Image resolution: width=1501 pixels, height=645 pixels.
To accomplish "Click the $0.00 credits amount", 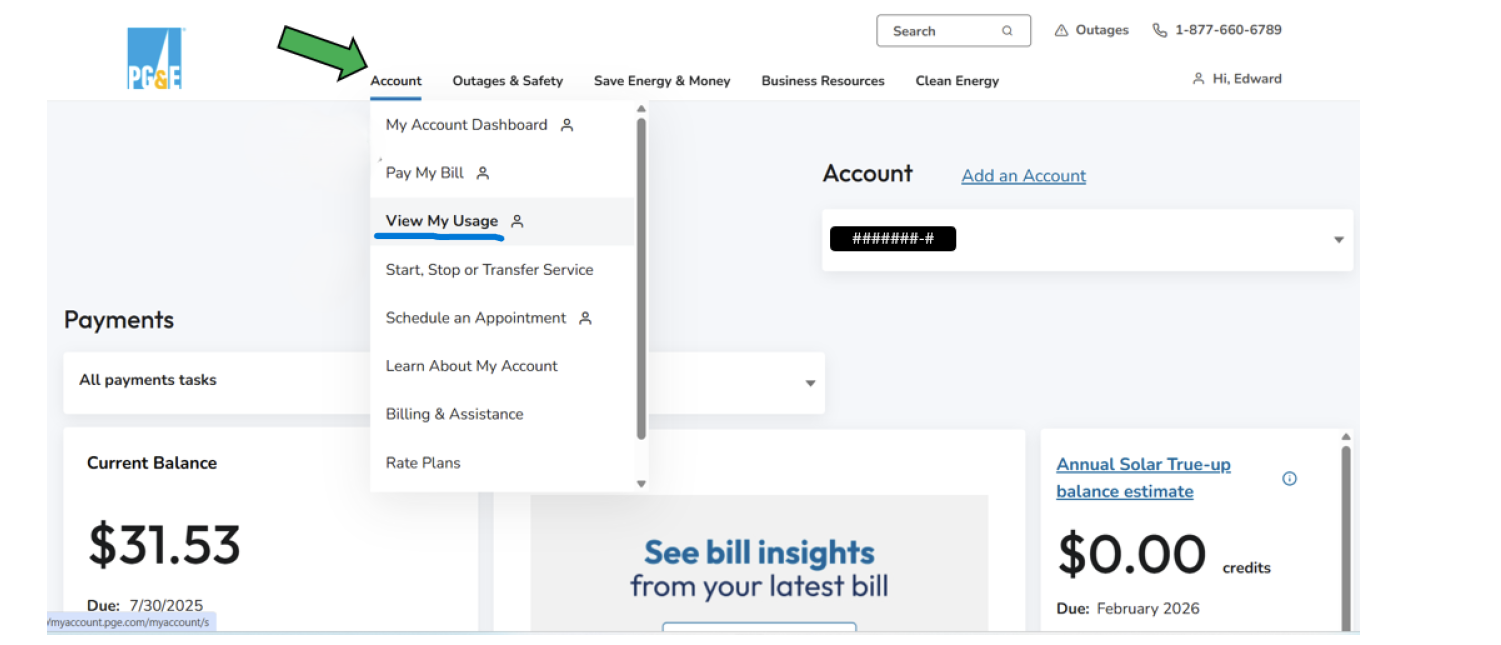I will point(1131,555).
